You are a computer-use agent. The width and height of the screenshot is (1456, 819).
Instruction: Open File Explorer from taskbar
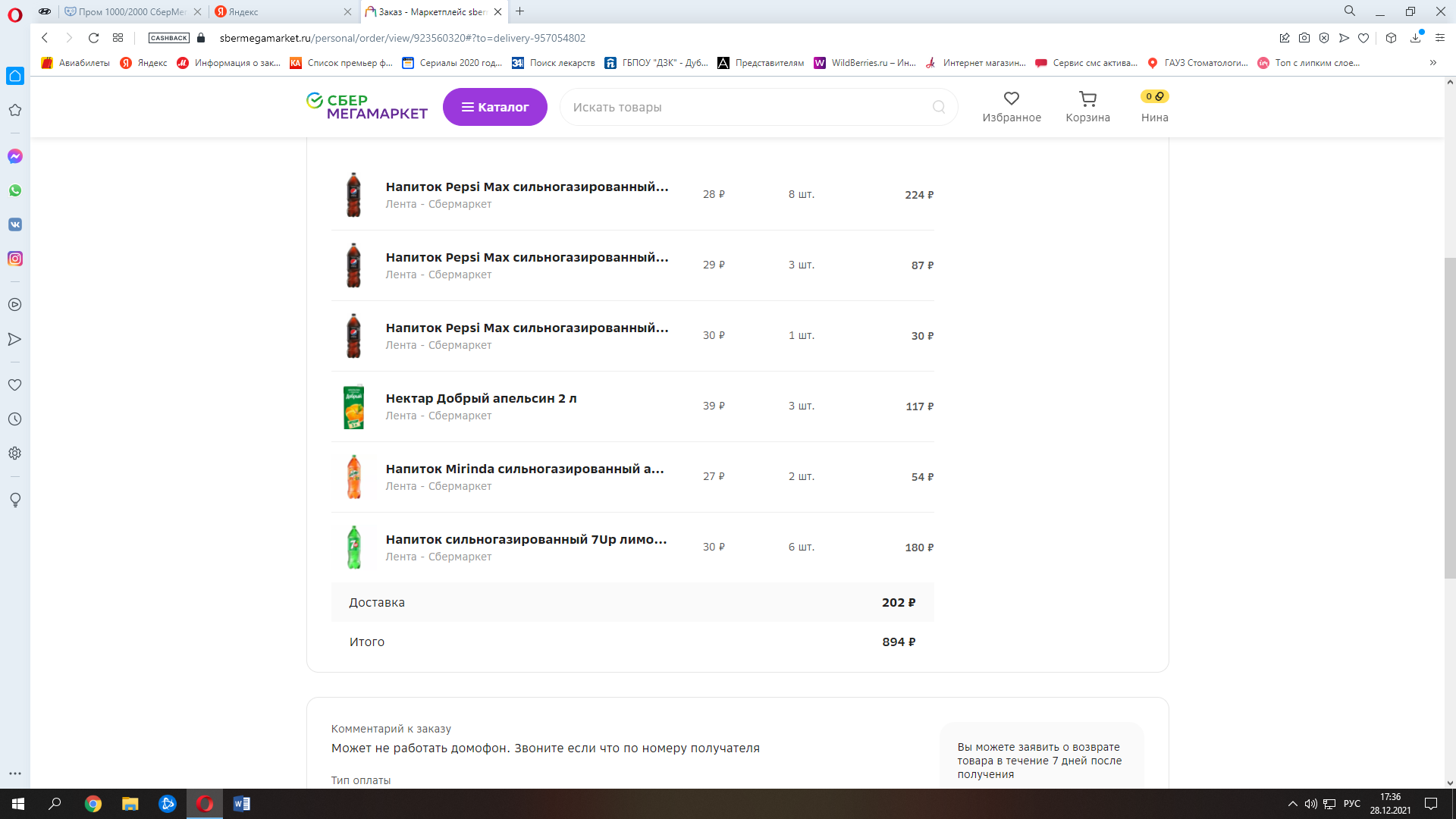[130, 804]
